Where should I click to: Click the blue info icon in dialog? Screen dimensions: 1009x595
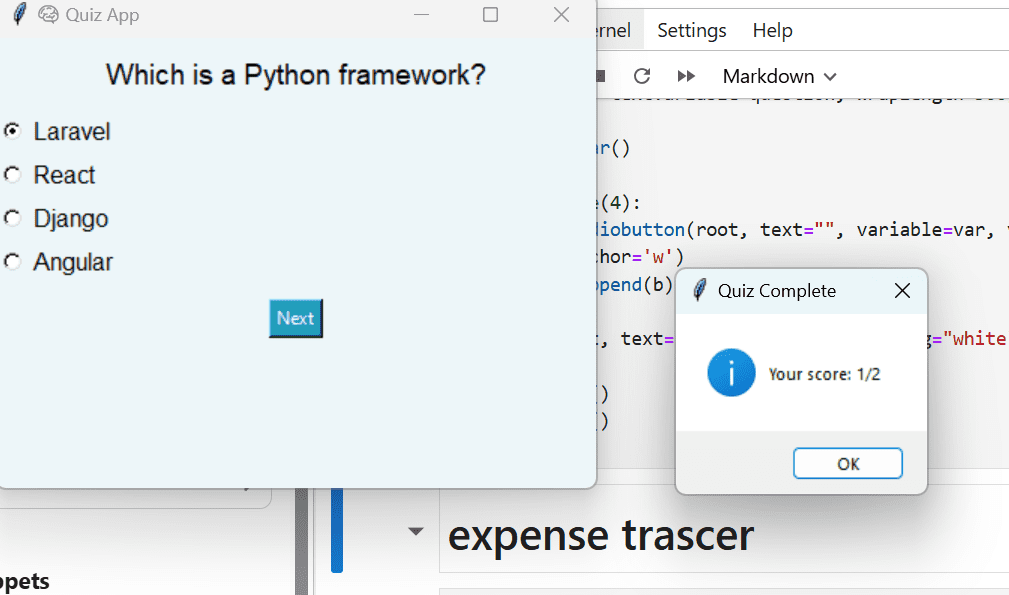[x=731, y=373]
